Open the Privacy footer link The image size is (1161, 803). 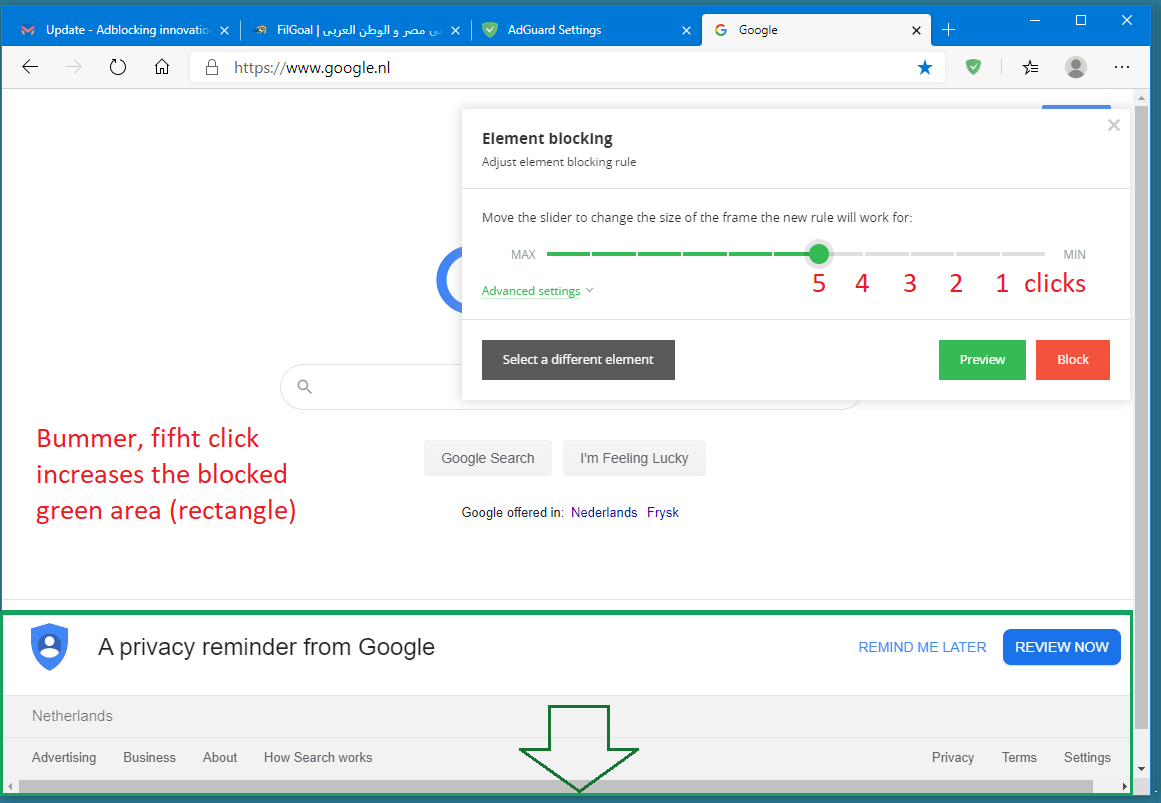(x=952, y=757)
